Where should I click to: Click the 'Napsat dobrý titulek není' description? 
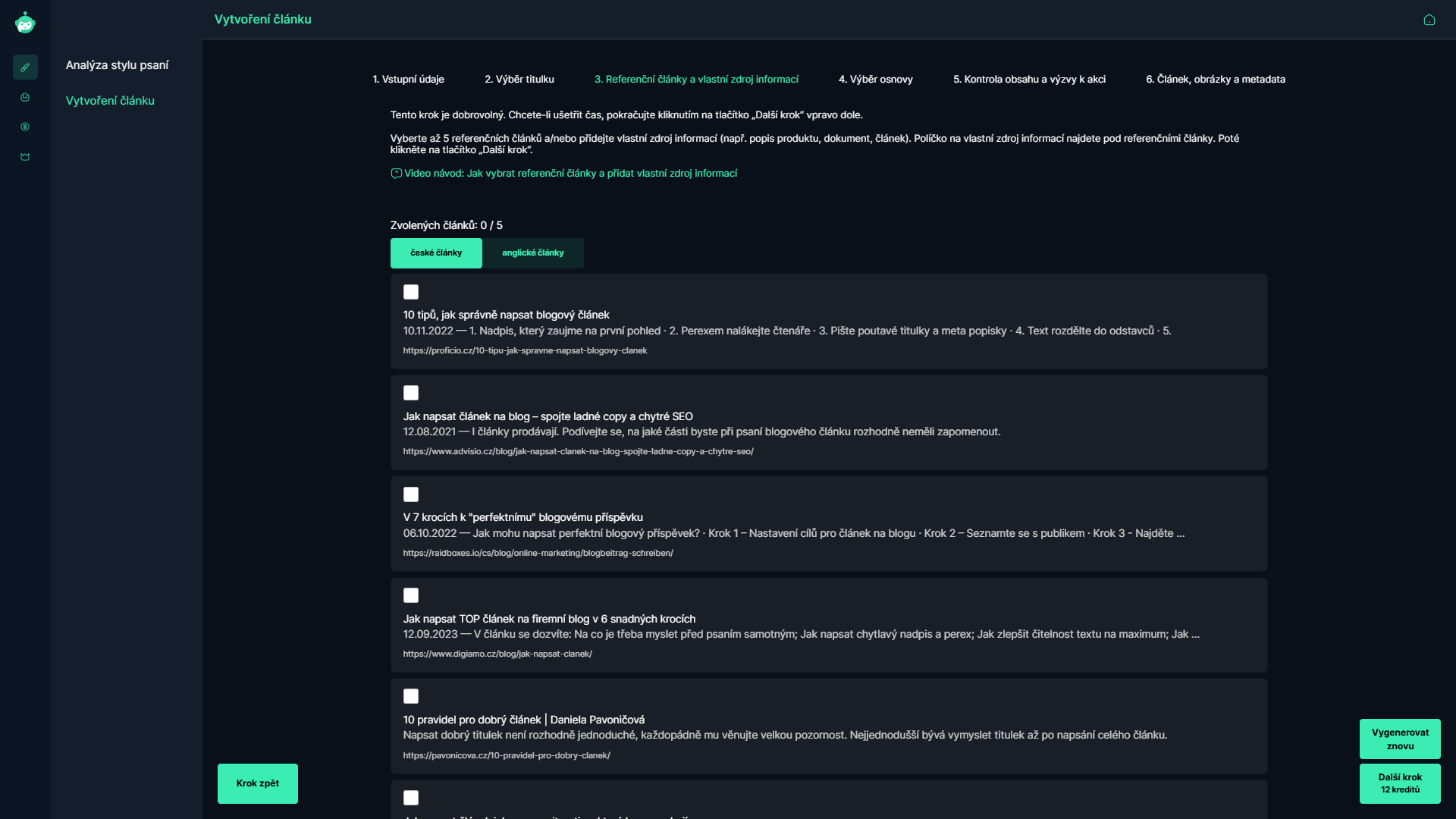[x=785, y=736]
